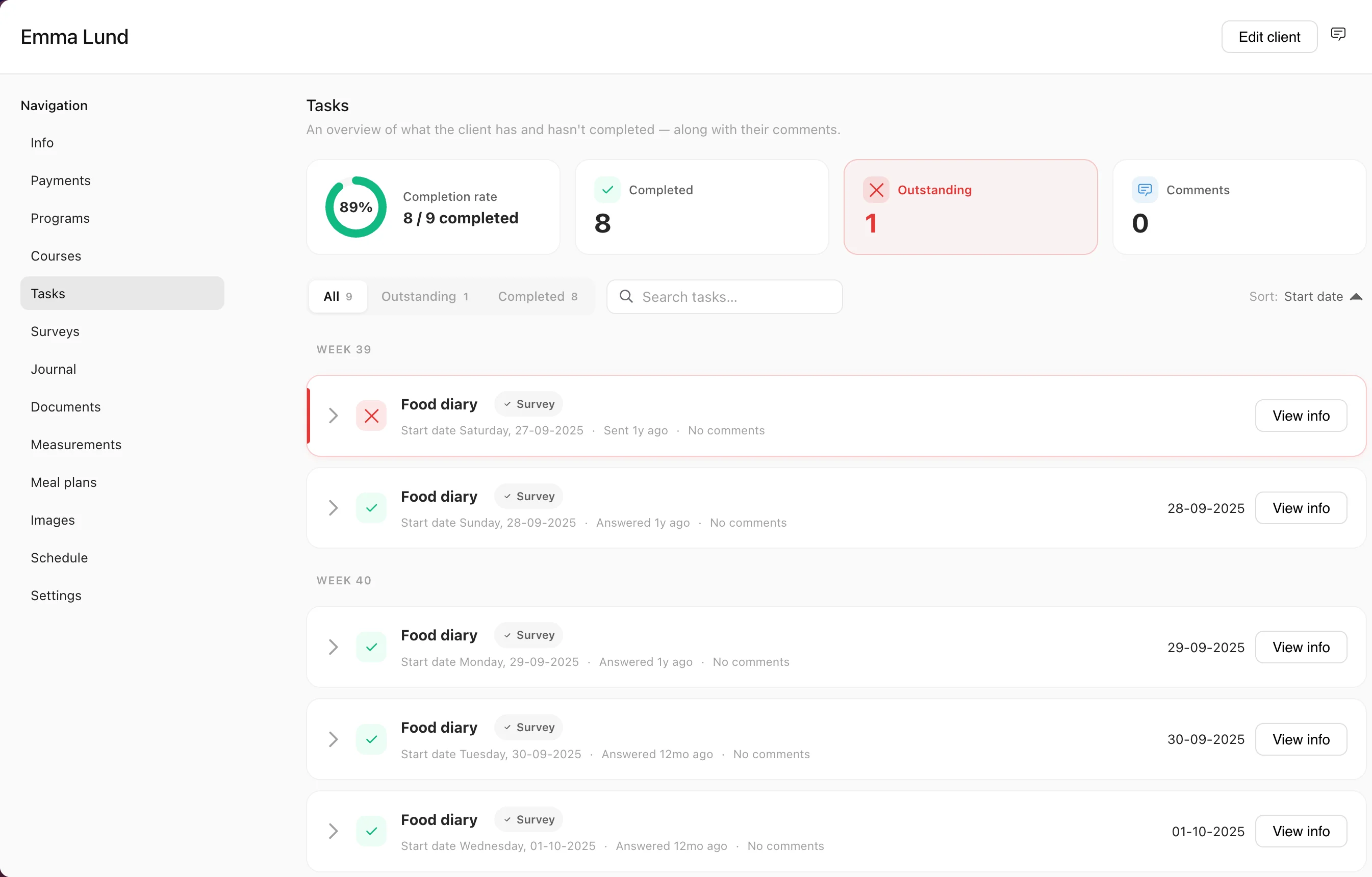Click the 28-09-2025 date beside View info
Screen dimensions: 1372x877
[x=1206, y=508]
